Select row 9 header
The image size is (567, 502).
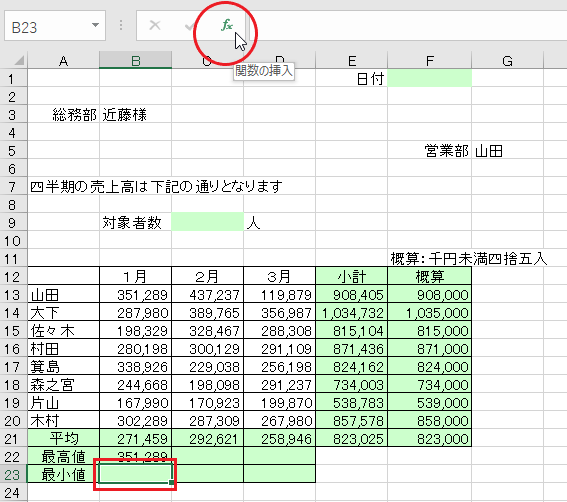13,222
